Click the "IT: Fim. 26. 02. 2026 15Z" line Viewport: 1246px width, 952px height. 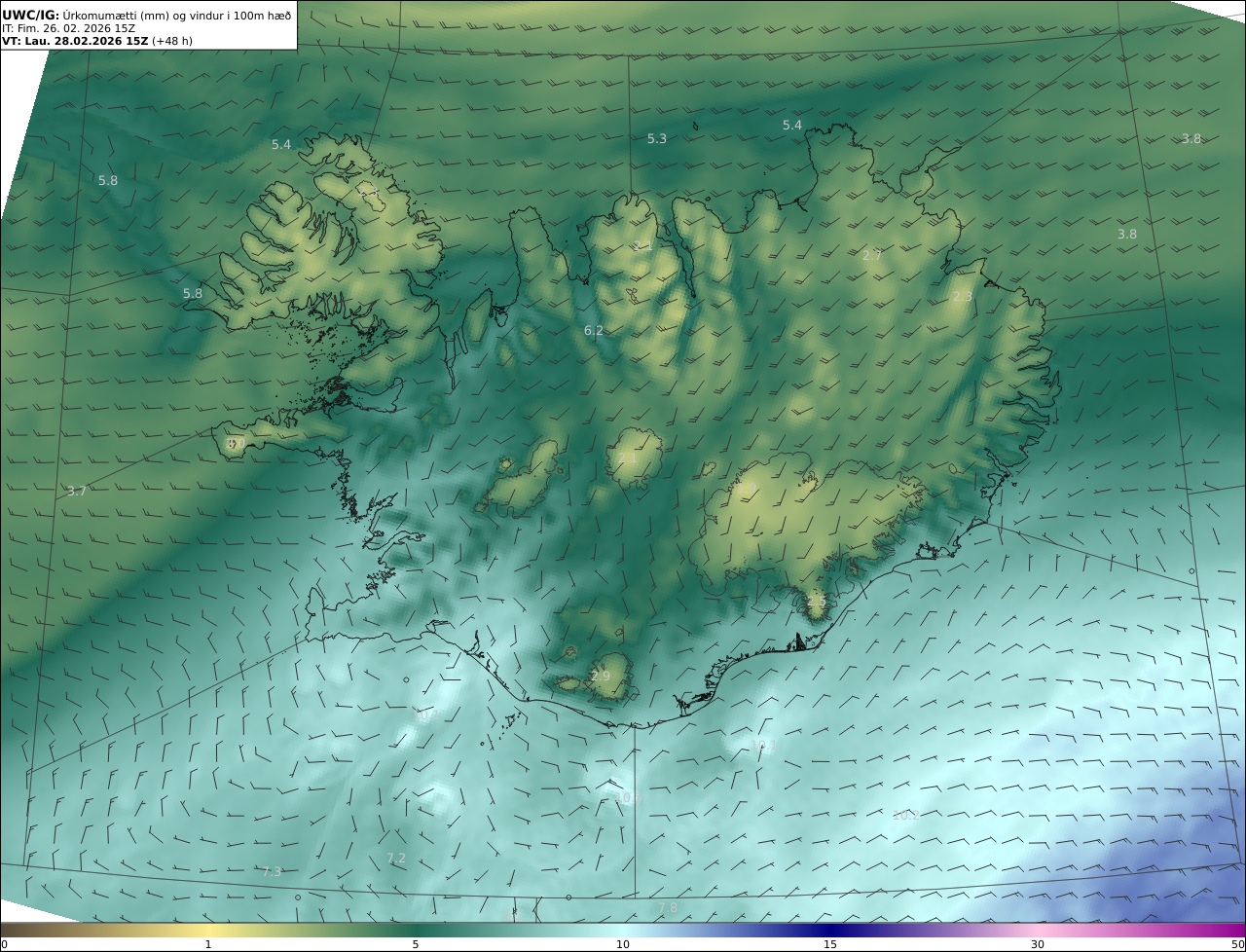pos(68,28)
